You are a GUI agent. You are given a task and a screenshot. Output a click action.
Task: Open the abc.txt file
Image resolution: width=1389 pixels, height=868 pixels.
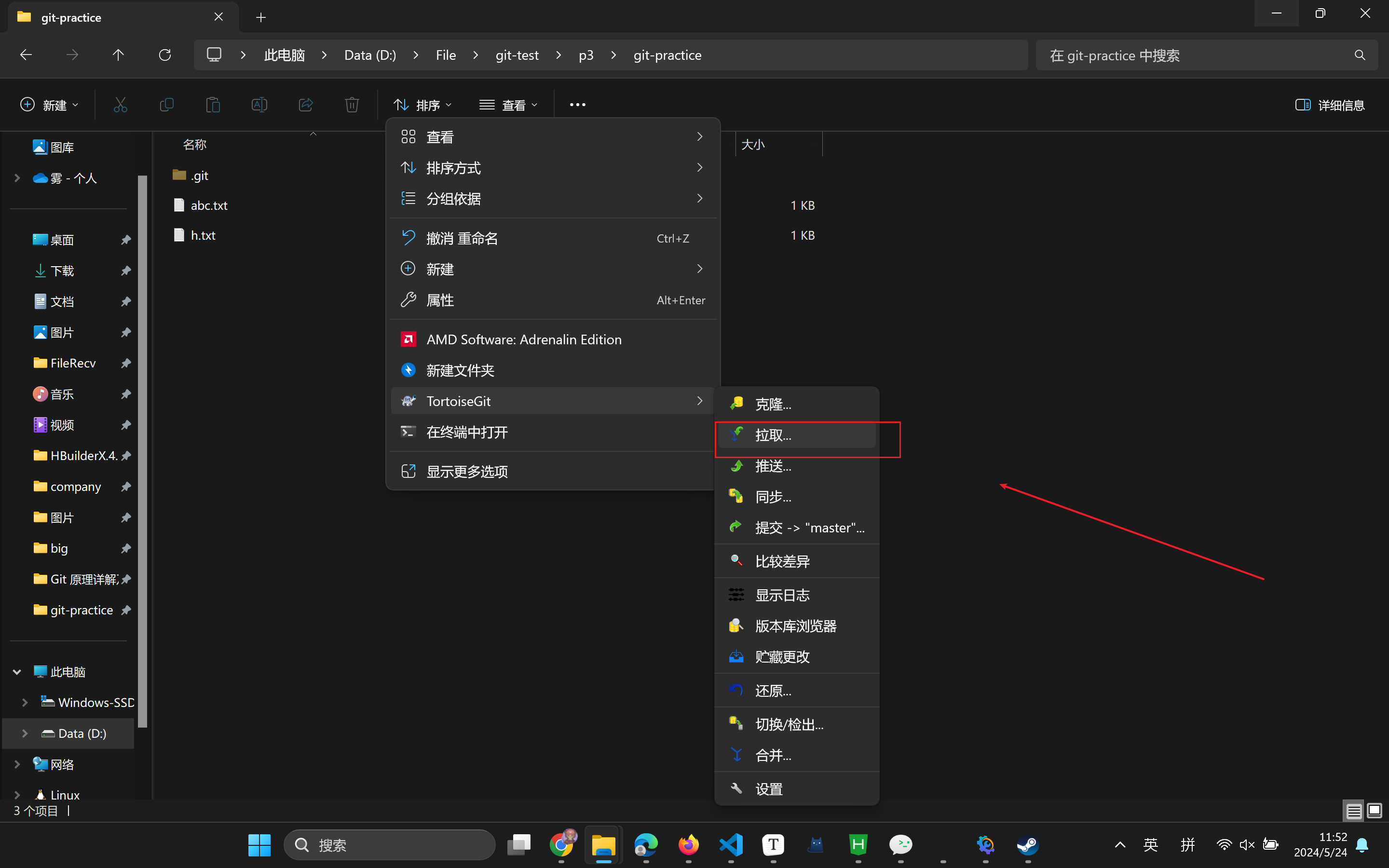(x=209, y=205)
